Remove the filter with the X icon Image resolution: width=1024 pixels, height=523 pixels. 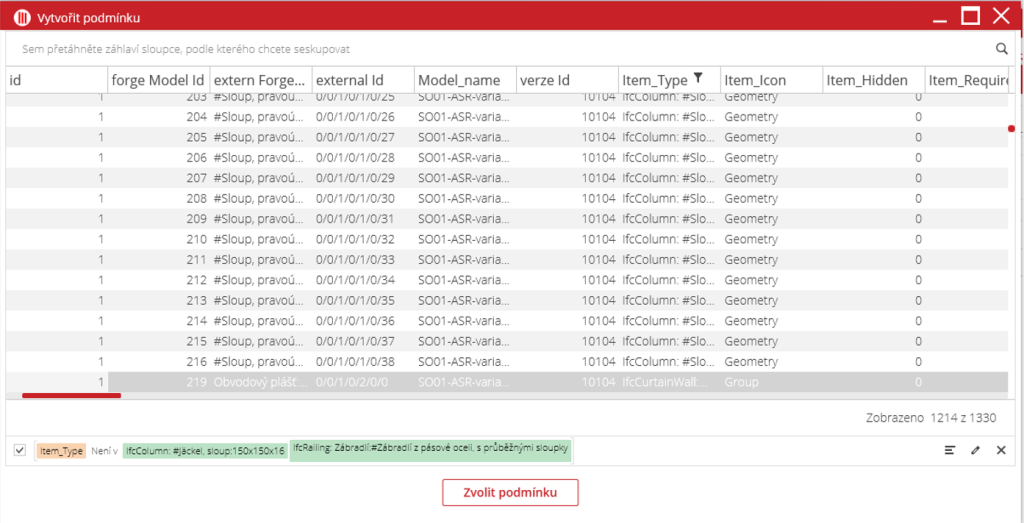click(1001, 451)
